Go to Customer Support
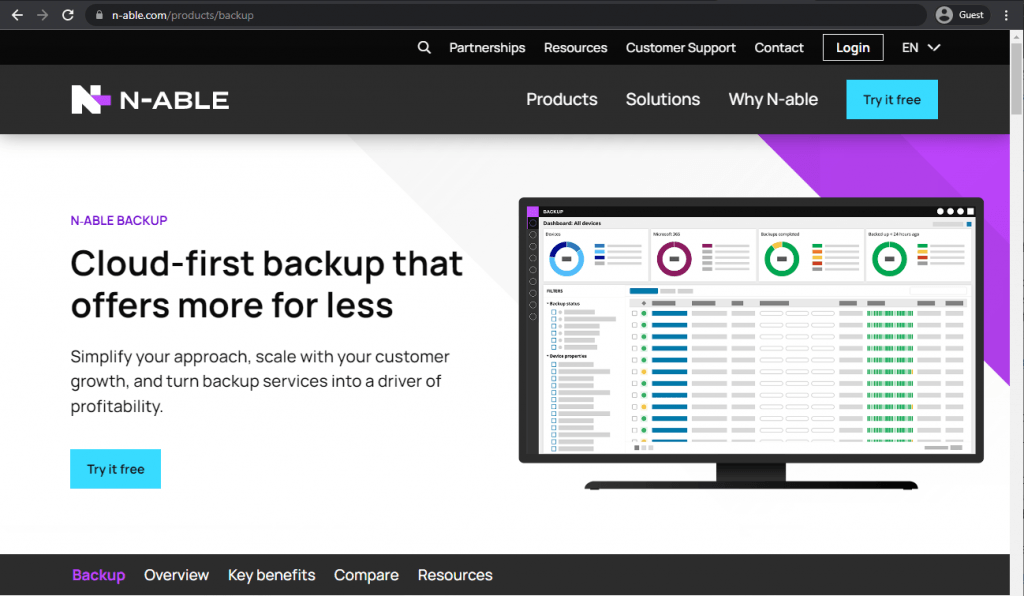This screenshot has width=1024, height=596. pyautogui.click(x=680, y=48)
